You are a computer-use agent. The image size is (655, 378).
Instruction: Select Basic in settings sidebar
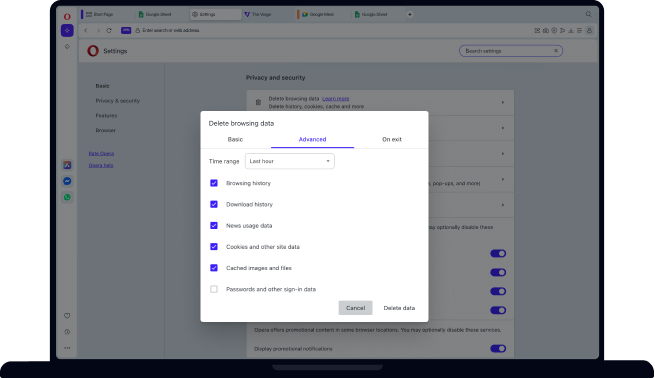coord(102,86)
